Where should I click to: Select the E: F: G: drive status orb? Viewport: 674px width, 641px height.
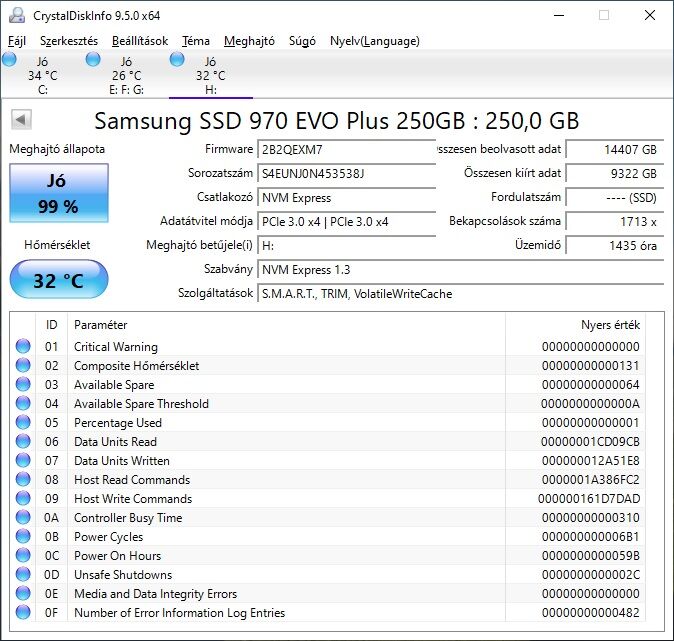tap(93, 59)
